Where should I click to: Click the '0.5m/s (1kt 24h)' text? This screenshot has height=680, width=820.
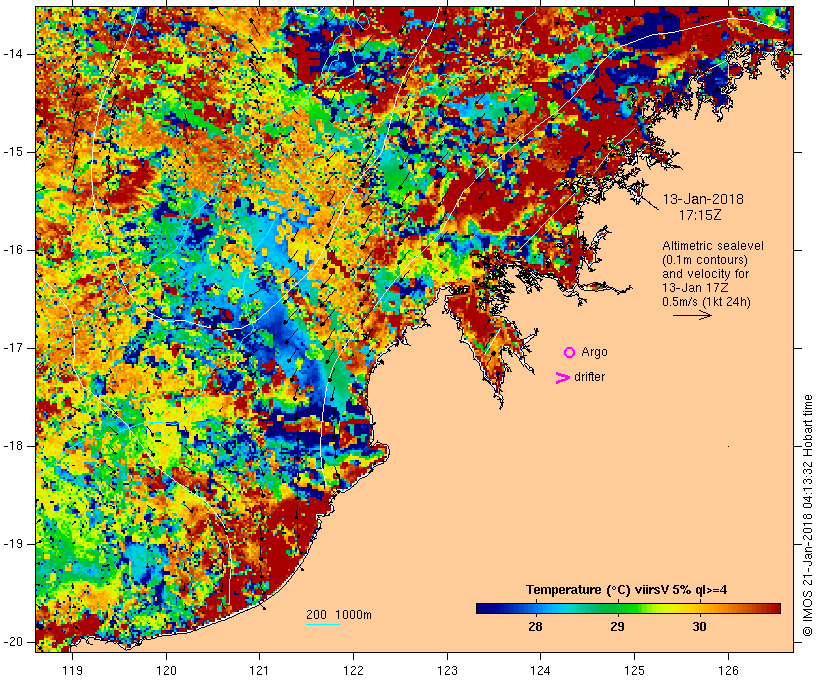tap(706, 302)
